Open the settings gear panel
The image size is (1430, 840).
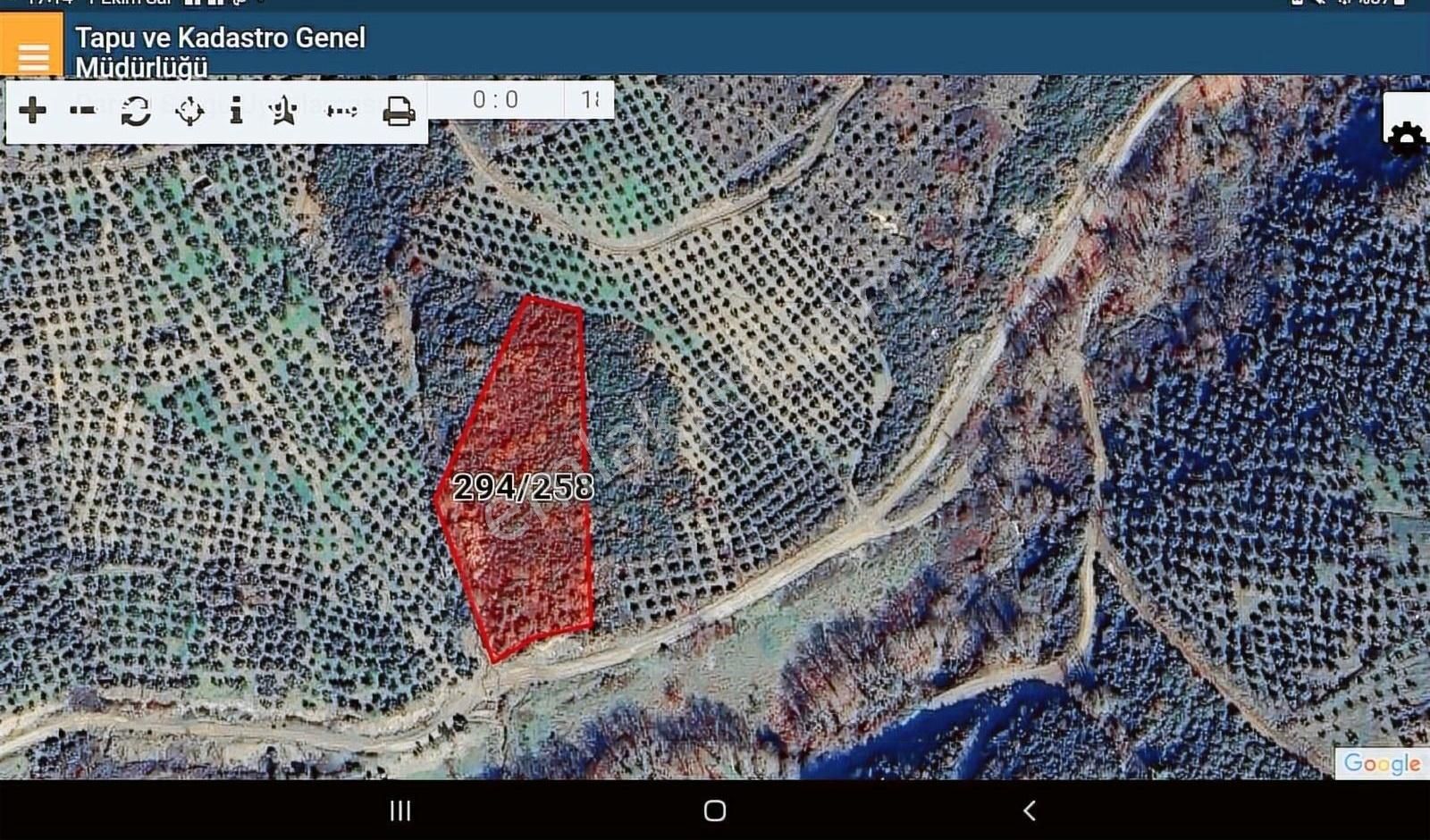pyautogui.click(x=1407, y=138)
